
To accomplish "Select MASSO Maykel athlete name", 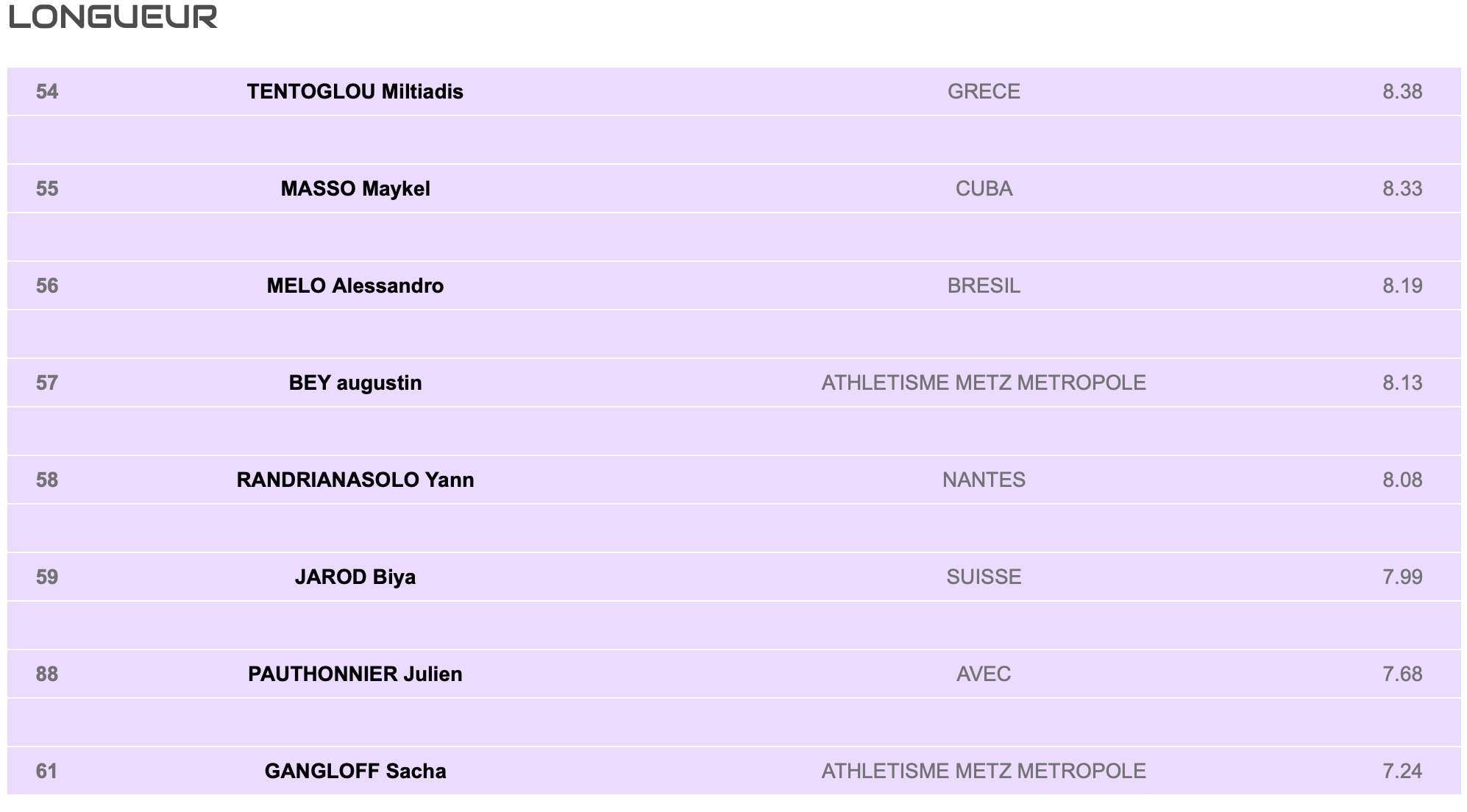I will point(355,189).
